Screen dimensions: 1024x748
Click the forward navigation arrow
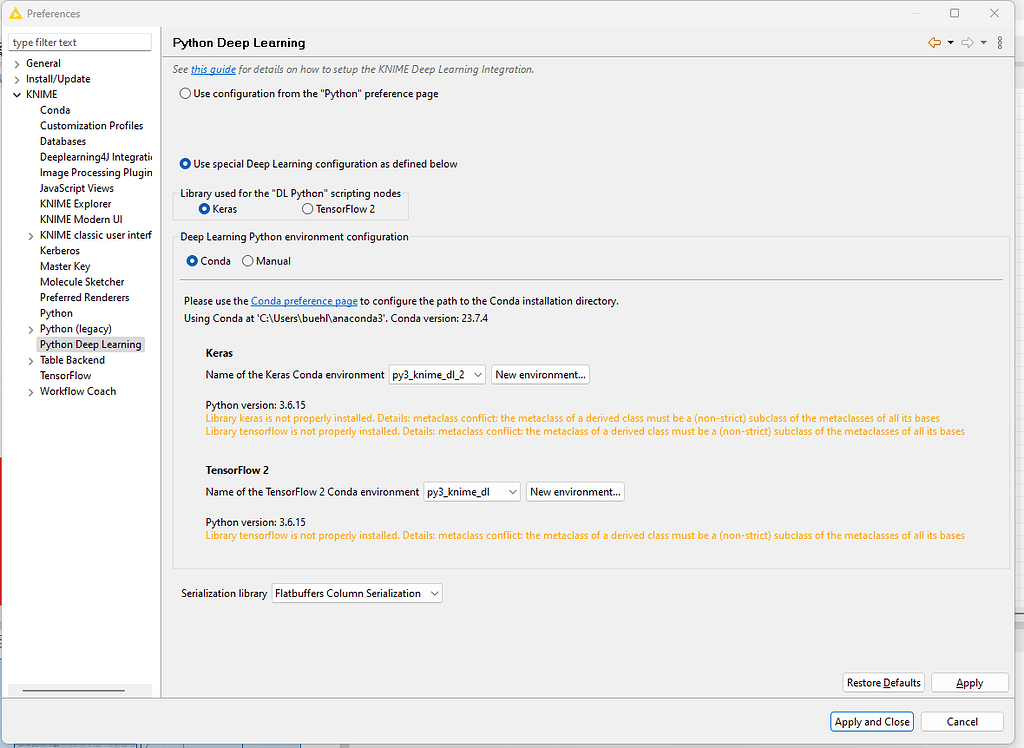pos(967,42)
